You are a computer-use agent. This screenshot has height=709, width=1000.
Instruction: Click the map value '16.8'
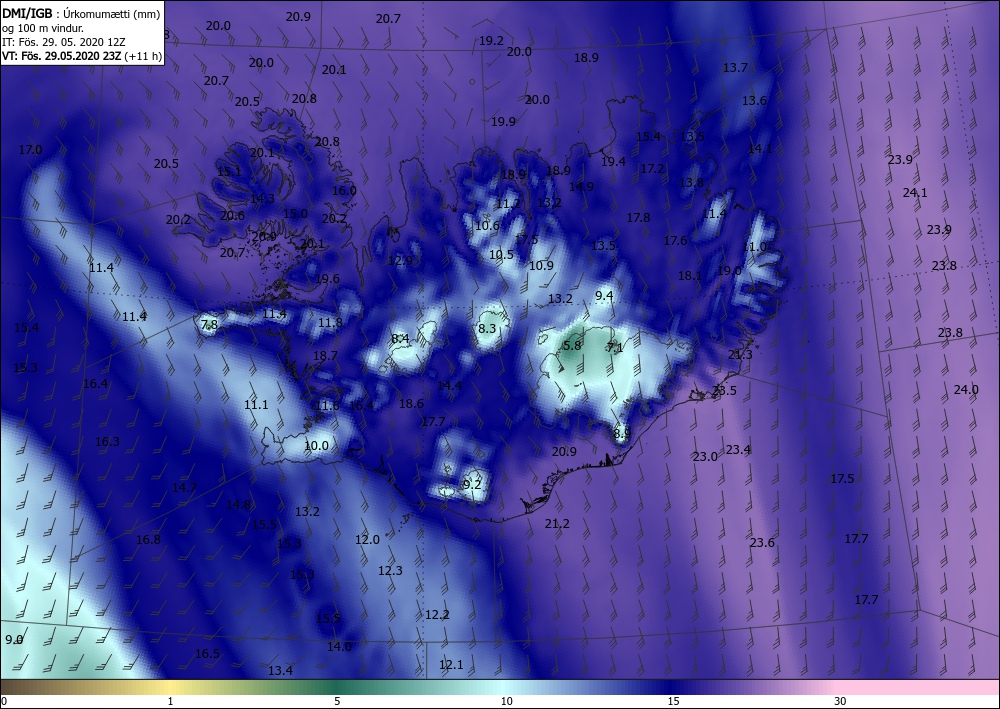click(148, 539)
